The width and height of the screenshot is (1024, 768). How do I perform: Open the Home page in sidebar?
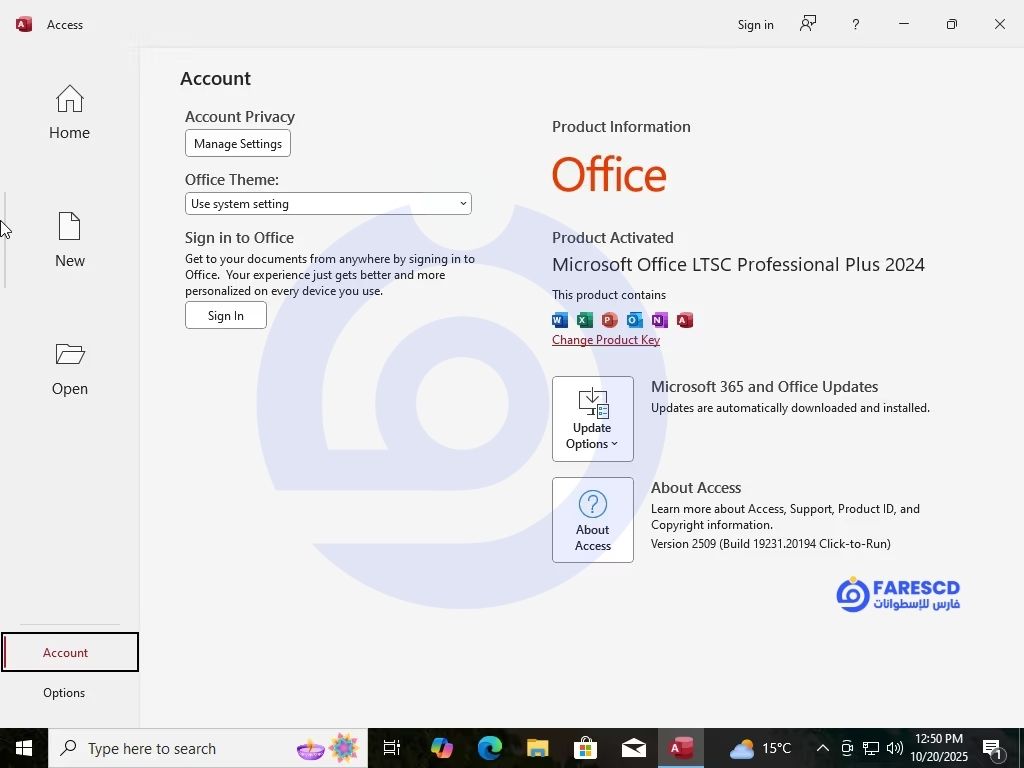tap(69, 112)
